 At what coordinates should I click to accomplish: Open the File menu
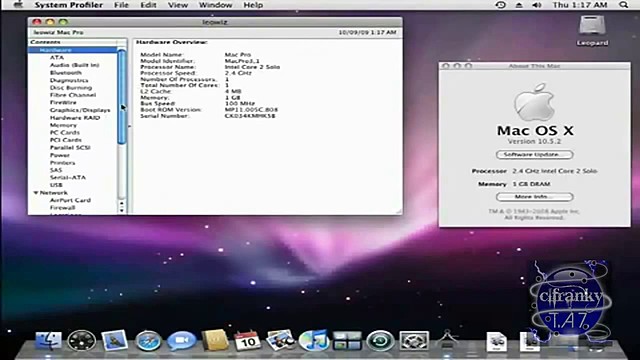coord(121,5)
